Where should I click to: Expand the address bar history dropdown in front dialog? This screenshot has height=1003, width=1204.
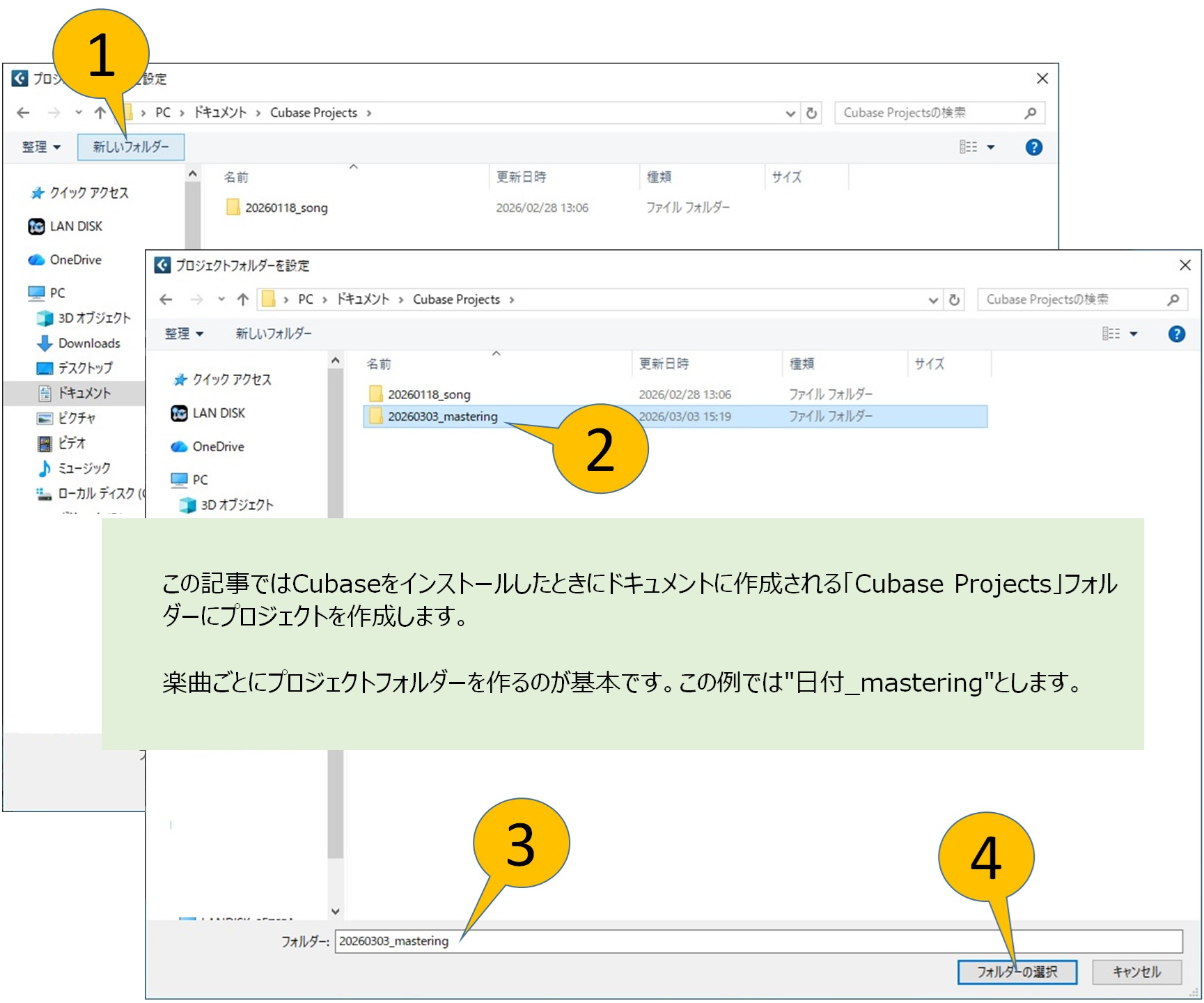pos(933,300)
